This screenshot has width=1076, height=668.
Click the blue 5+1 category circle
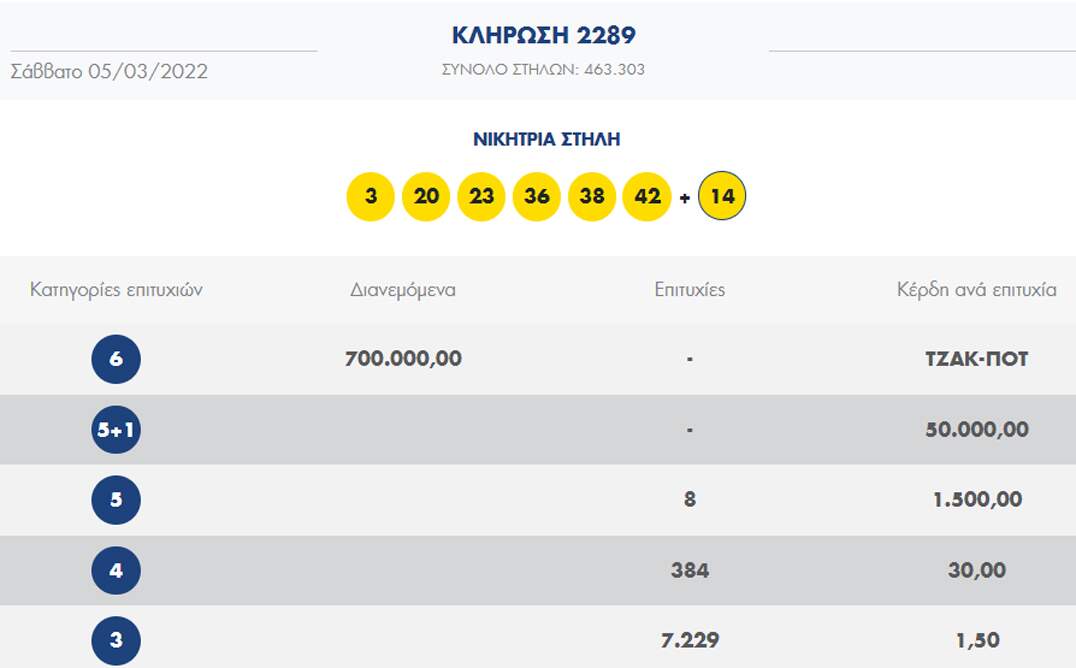click(x=116, y=430)
